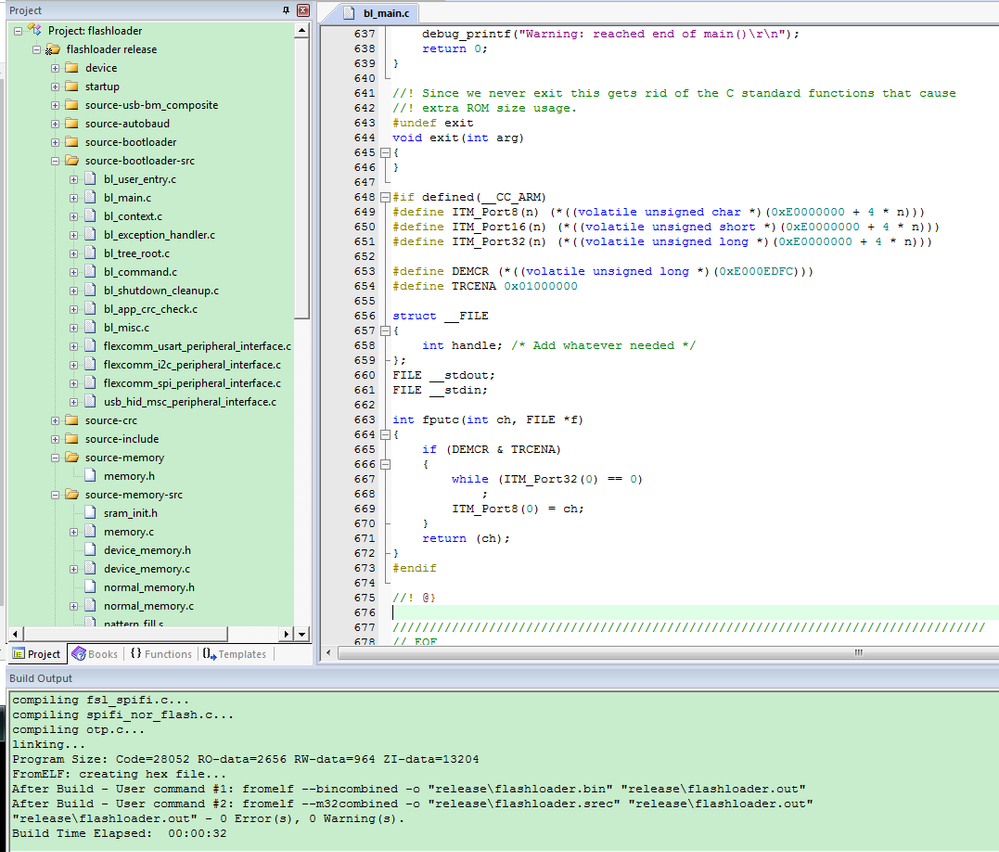
Task: Click file icon of sram_init.h
Action: tap(90, 513)
